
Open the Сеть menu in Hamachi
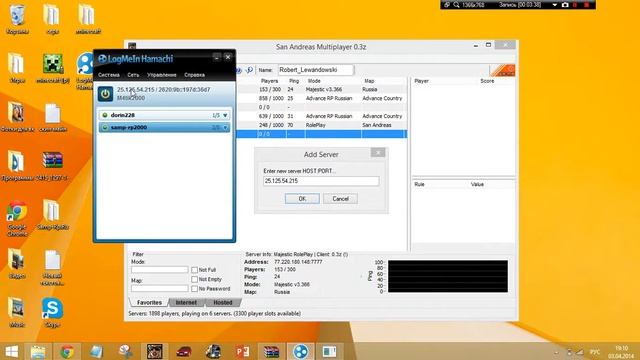pos(133,75)
